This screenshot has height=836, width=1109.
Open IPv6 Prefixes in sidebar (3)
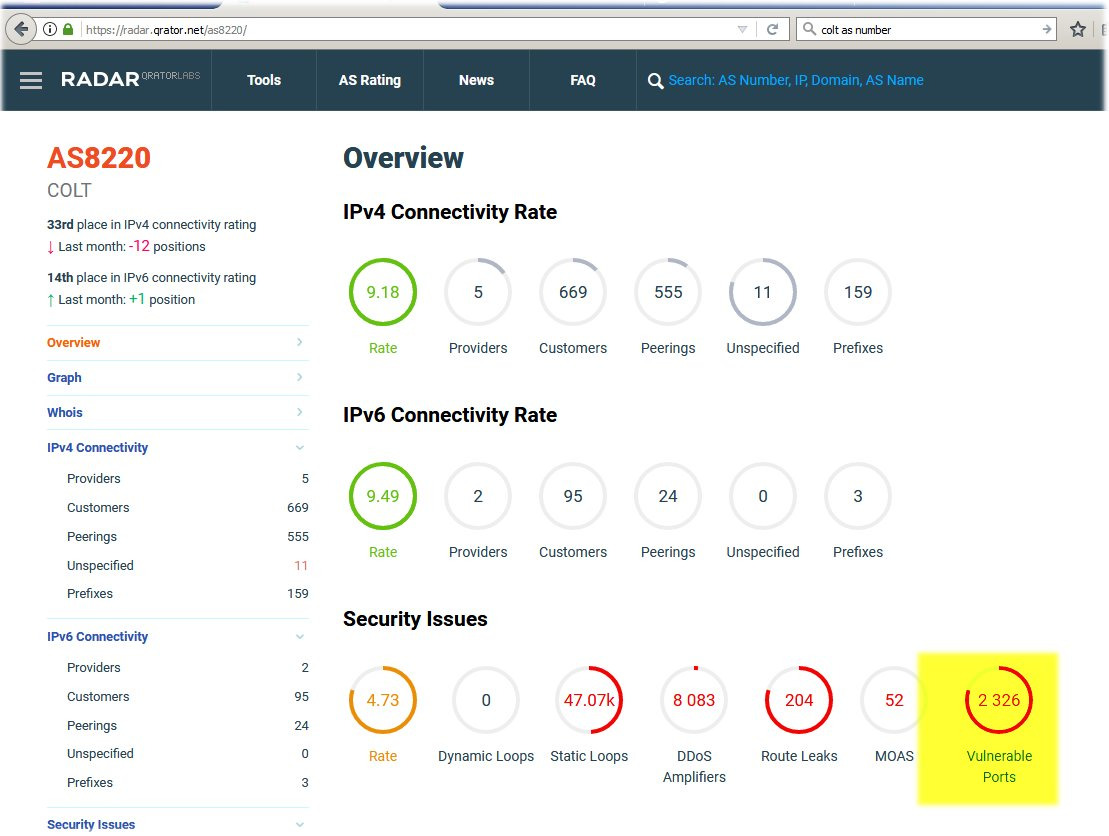click(x=187, y=783)
